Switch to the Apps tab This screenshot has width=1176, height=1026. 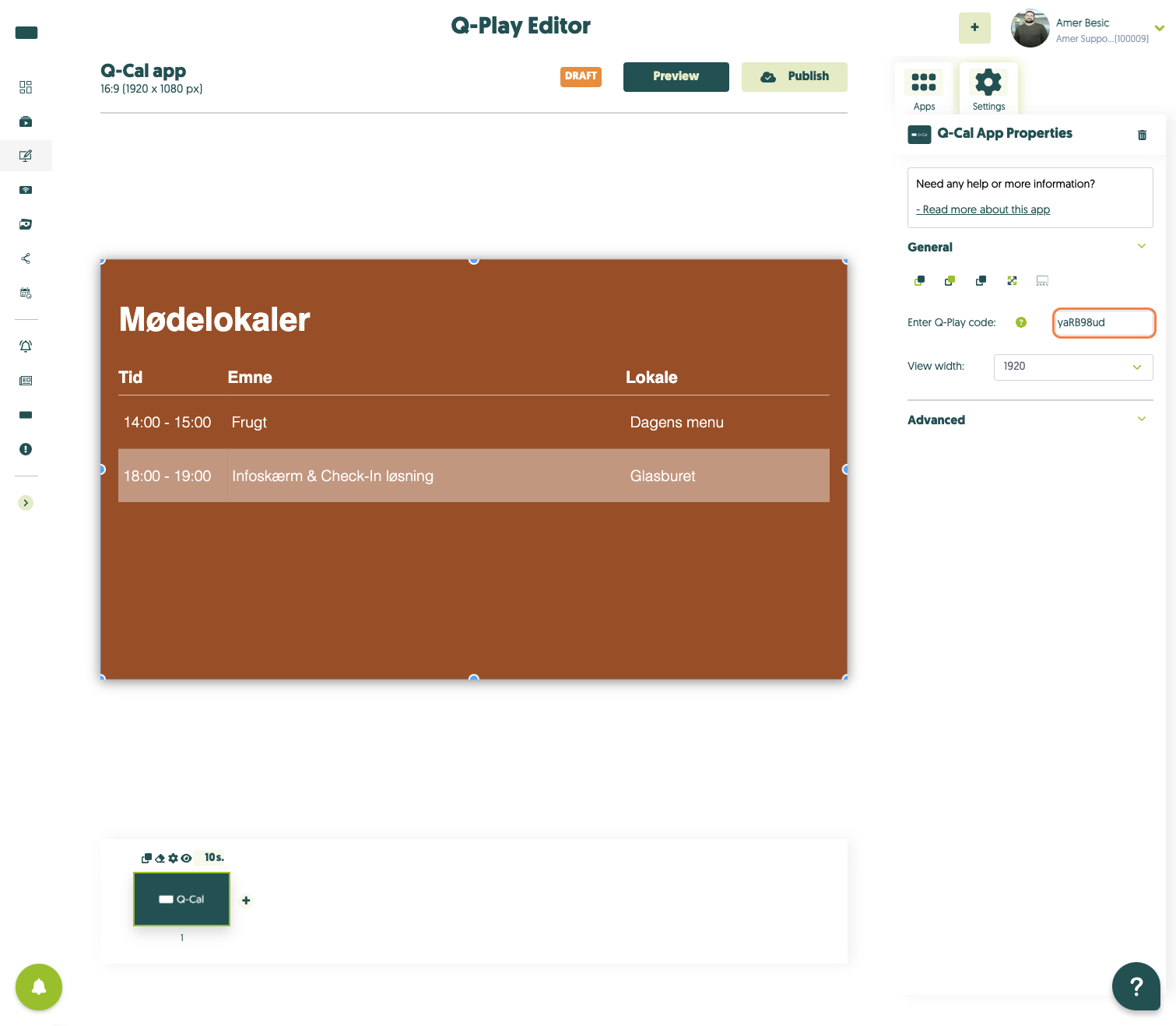(924, 90)
